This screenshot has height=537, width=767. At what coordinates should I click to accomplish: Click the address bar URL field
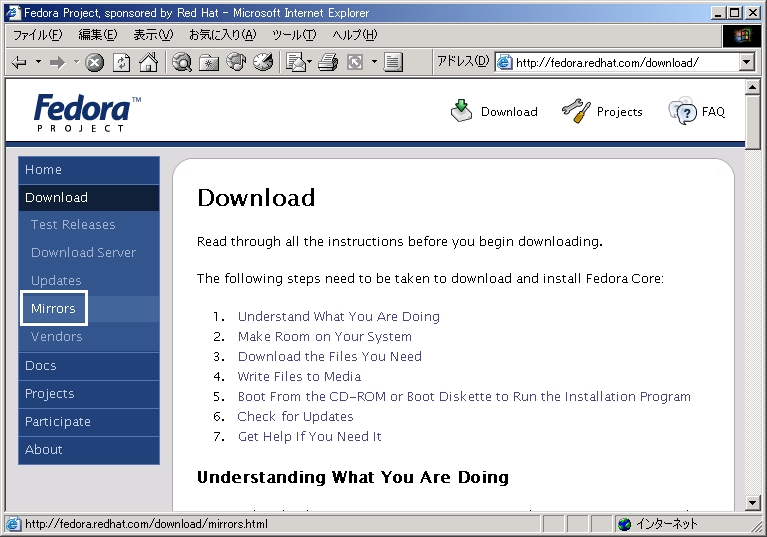626,63
